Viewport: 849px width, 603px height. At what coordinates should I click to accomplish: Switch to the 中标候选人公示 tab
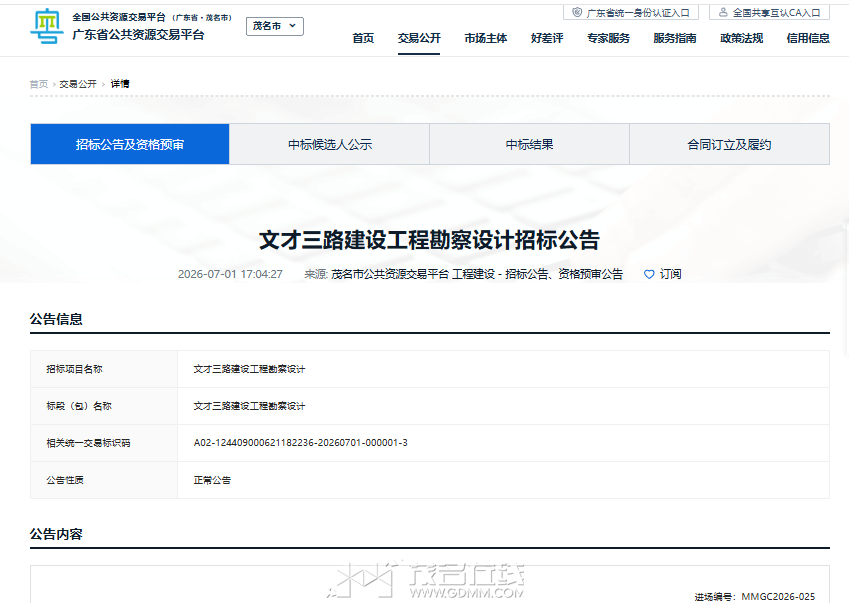[x=330, y=144]
